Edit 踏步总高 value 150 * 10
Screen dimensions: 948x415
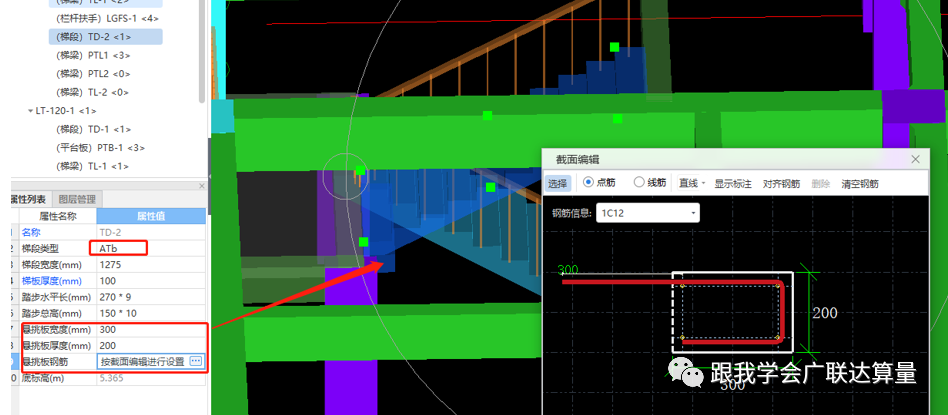[151, 313]
